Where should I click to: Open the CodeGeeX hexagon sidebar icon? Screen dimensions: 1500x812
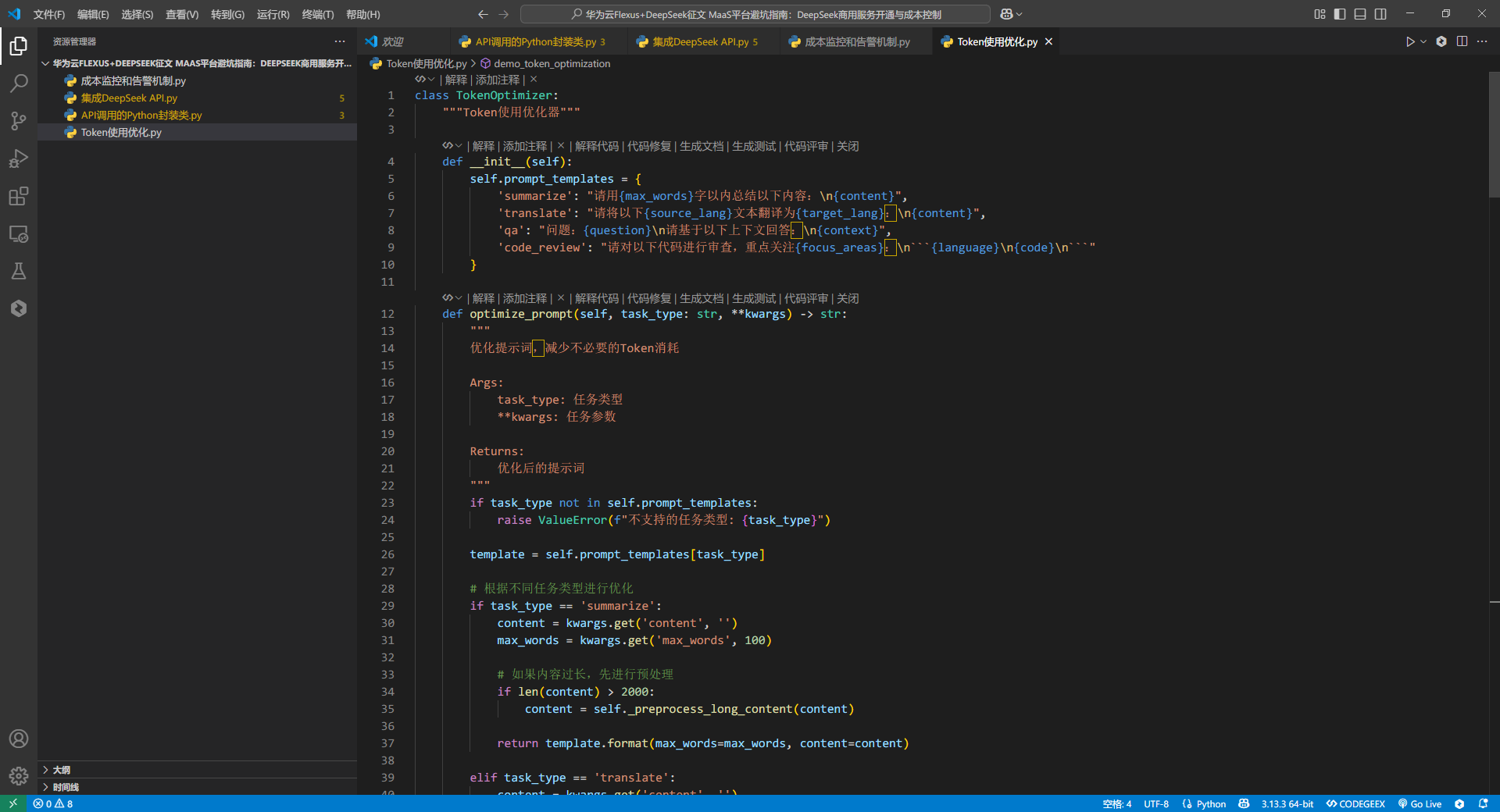click(x=19, y=308)
